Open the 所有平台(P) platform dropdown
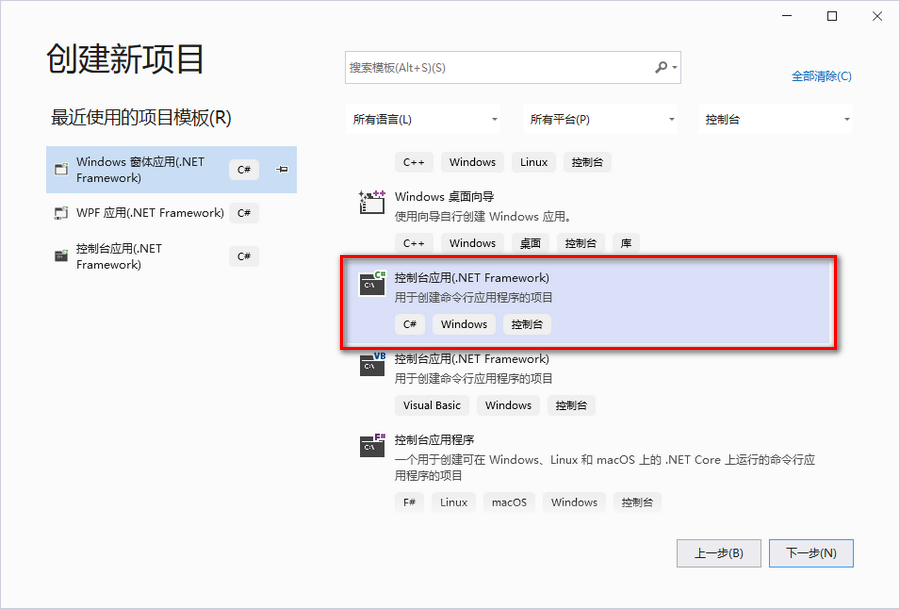900x609 pixels. tap(600, 119)
